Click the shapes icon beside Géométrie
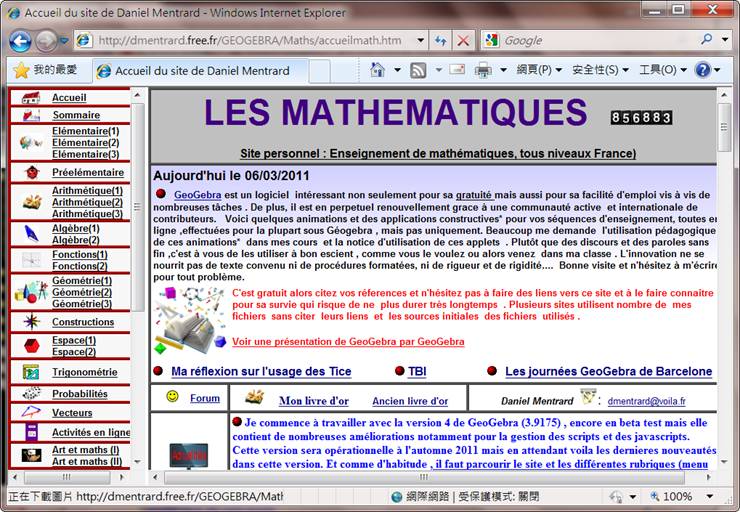Viewport: 740px width, 512px height. point(31,292)
